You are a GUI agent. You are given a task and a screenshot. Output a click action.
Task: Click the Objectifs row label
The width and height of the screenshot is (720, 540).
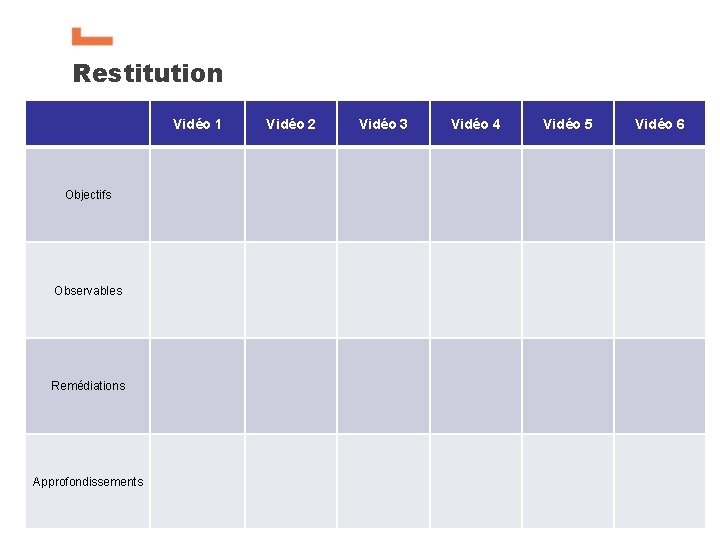[88, 195]
